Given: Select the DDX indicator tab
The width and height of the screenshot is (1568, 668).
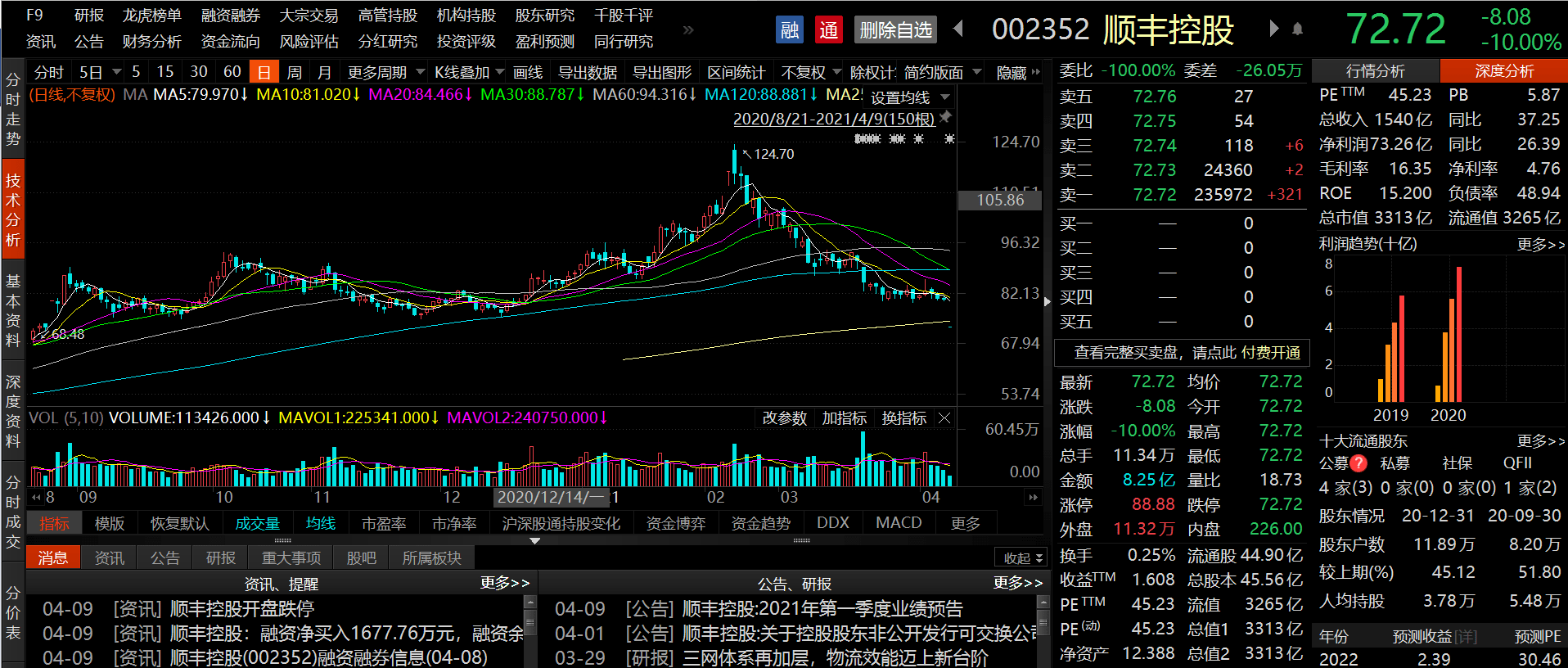Looking at the screenshot, I should (x=832, y=523).
